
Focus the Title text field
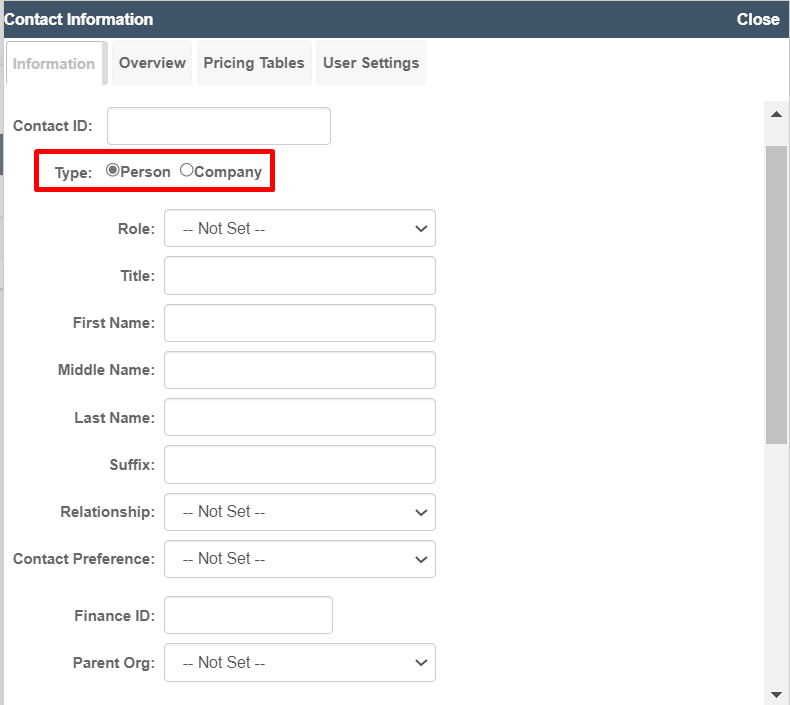point(300,276)
